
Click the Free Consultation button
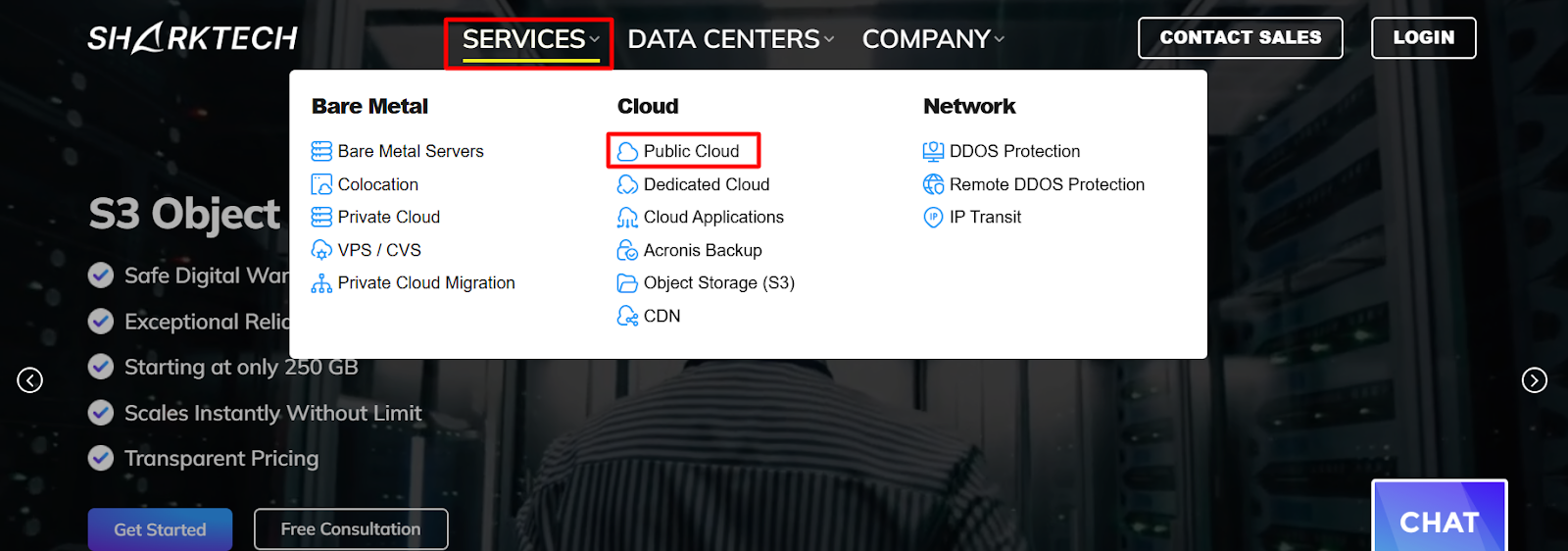pyautogui.click(x=351, y=529)
